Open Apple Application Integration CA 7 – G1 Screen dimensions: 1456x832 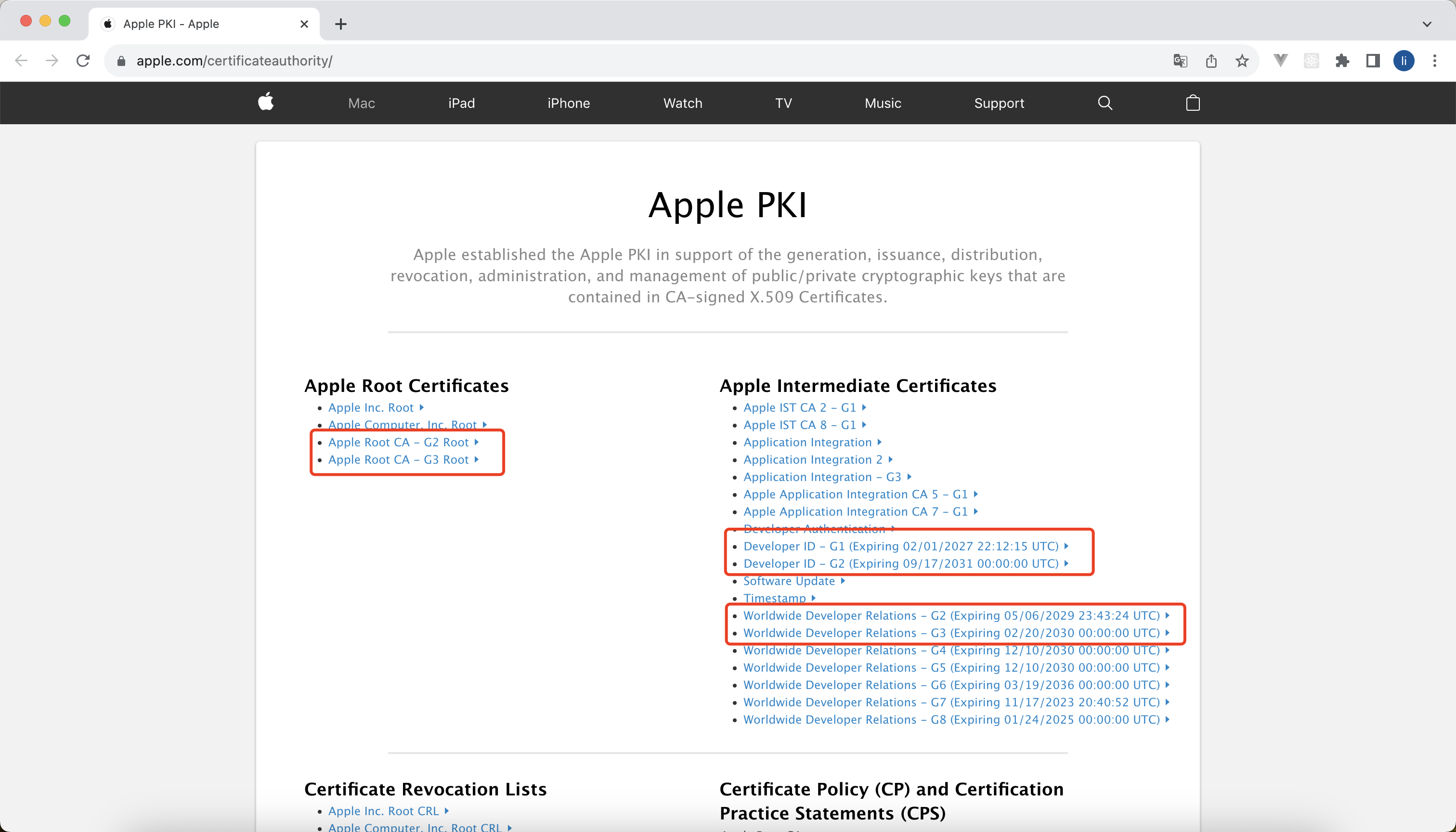click(x=860, y=511)
